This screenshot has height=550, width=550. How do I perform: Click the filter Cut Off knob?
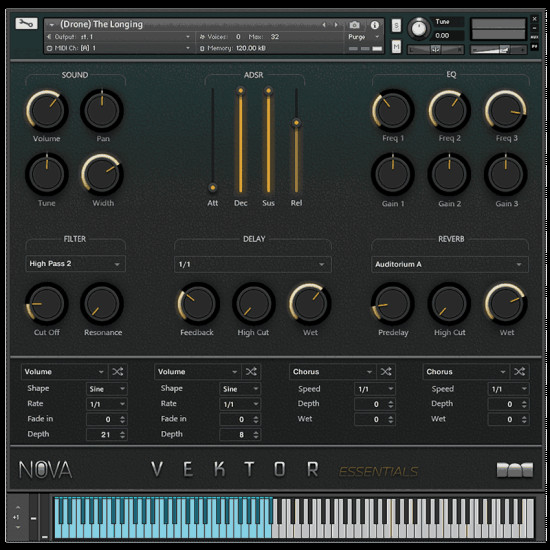(47, 304)
